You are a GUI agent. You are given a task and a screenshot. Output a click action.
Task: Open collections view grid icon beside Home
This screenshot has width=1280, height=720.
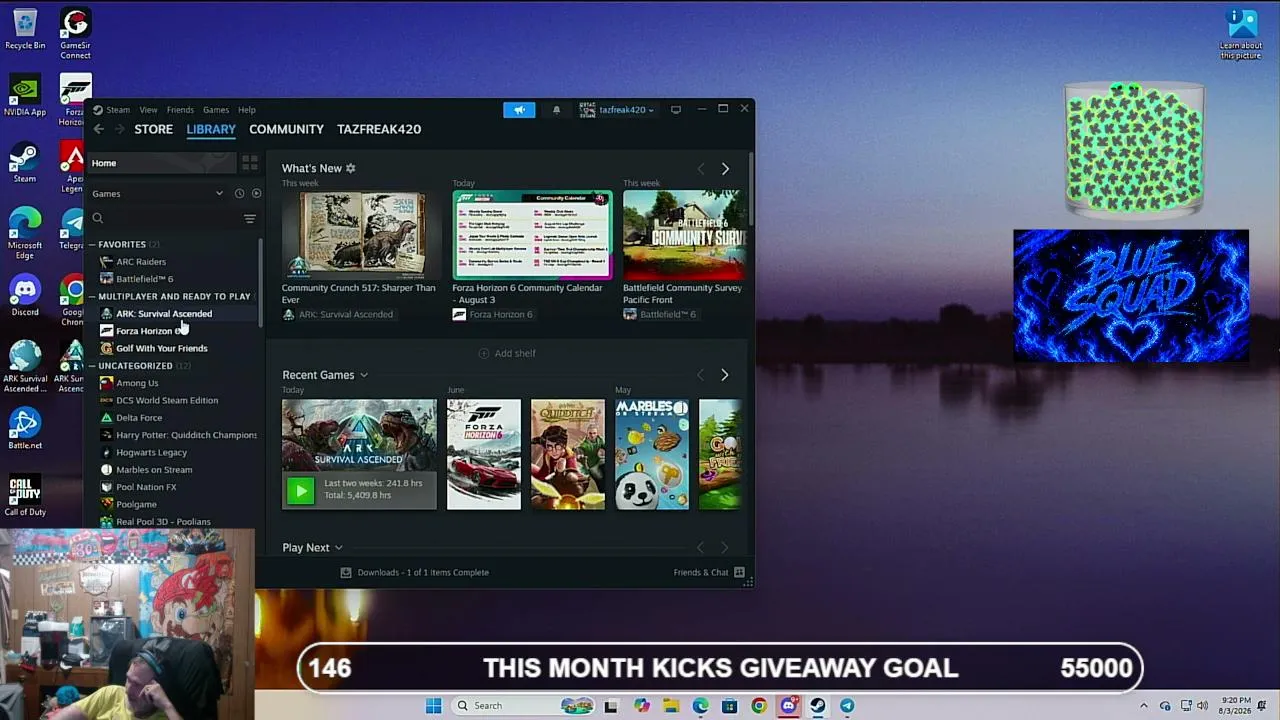point(249,163)
